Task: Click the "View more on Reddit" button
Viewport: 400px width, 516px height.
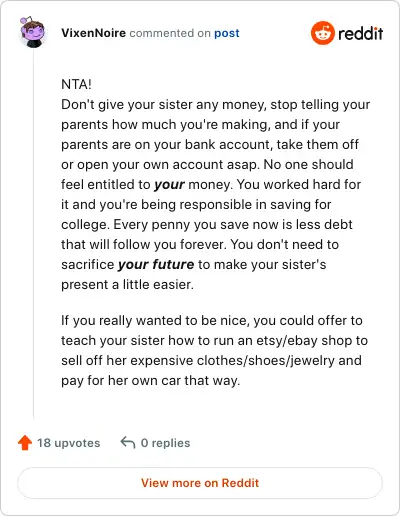Action: [200, 483]
